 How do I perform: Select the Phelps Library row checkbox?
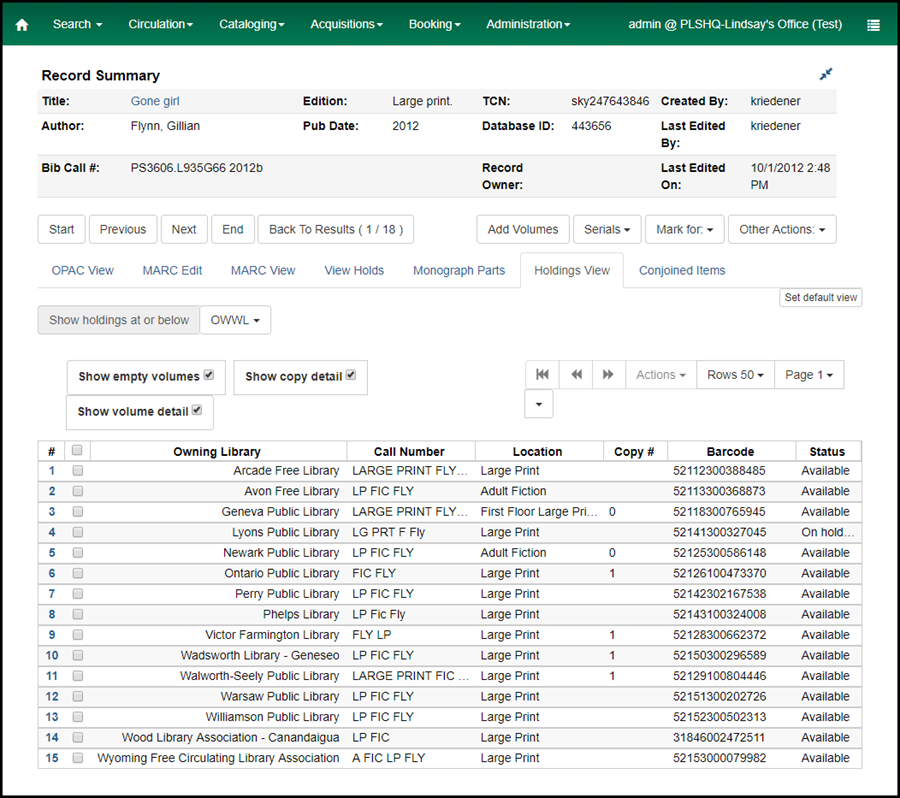tap(78, 614)
